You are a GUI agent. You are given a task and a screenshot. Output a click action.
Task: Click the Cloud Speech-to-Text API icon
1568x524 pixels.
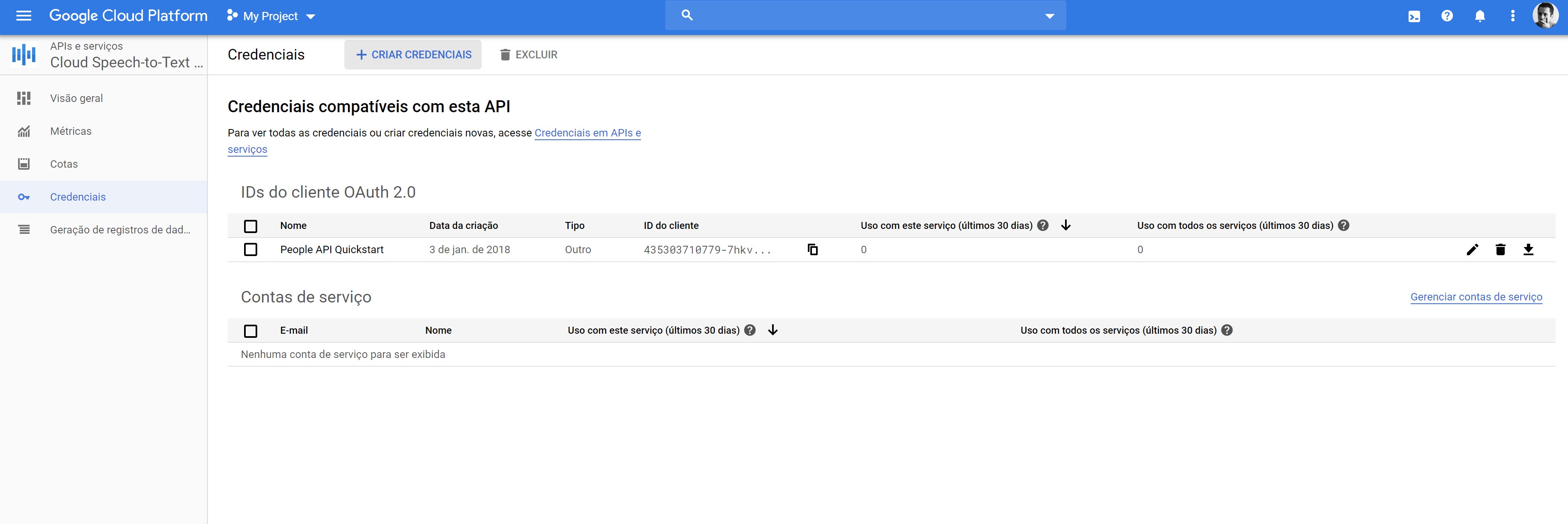pyautogui.click(x=24, y=54)
